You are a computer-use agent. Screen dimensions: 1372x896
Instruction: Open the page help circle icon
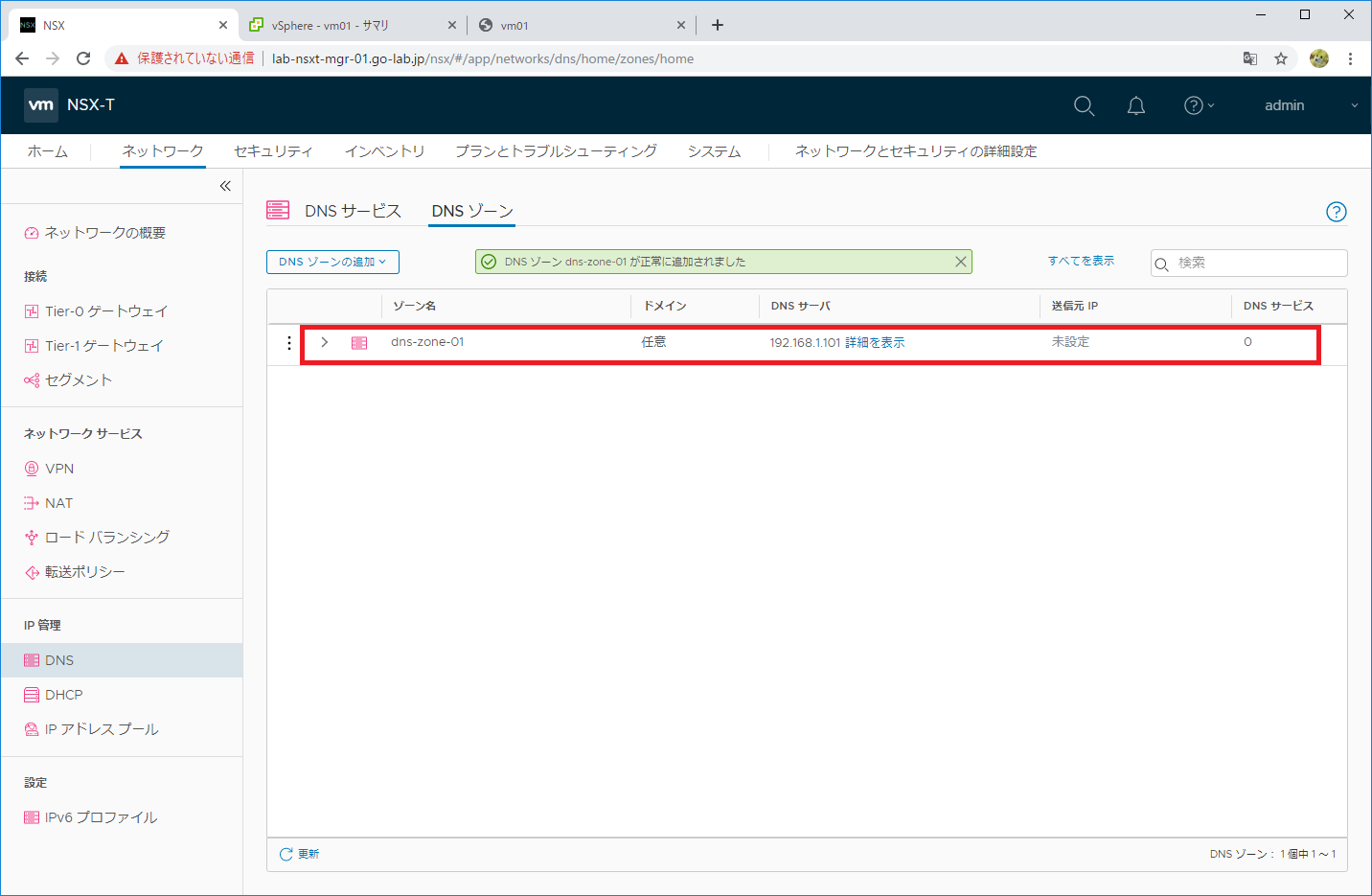click(1336, 212)
